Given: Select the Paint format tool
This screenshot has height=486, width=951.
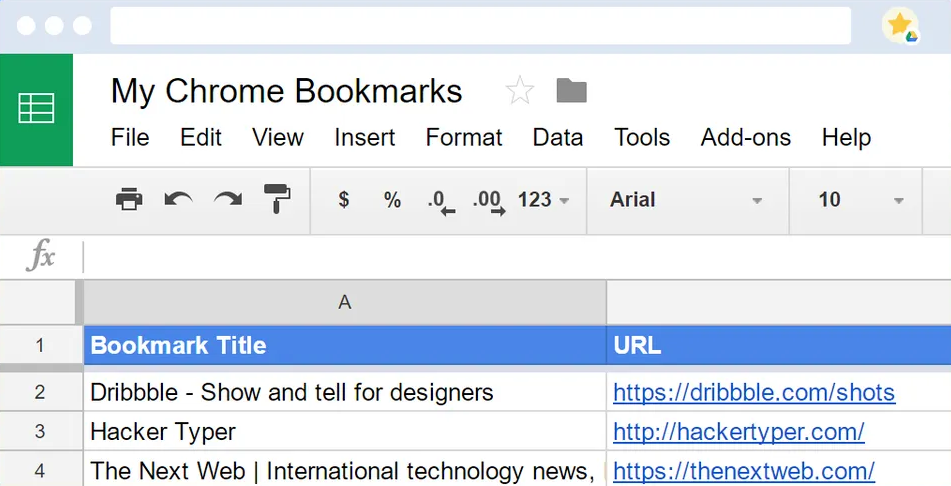Looking at the screenshot, I should (x=277, y=198).
